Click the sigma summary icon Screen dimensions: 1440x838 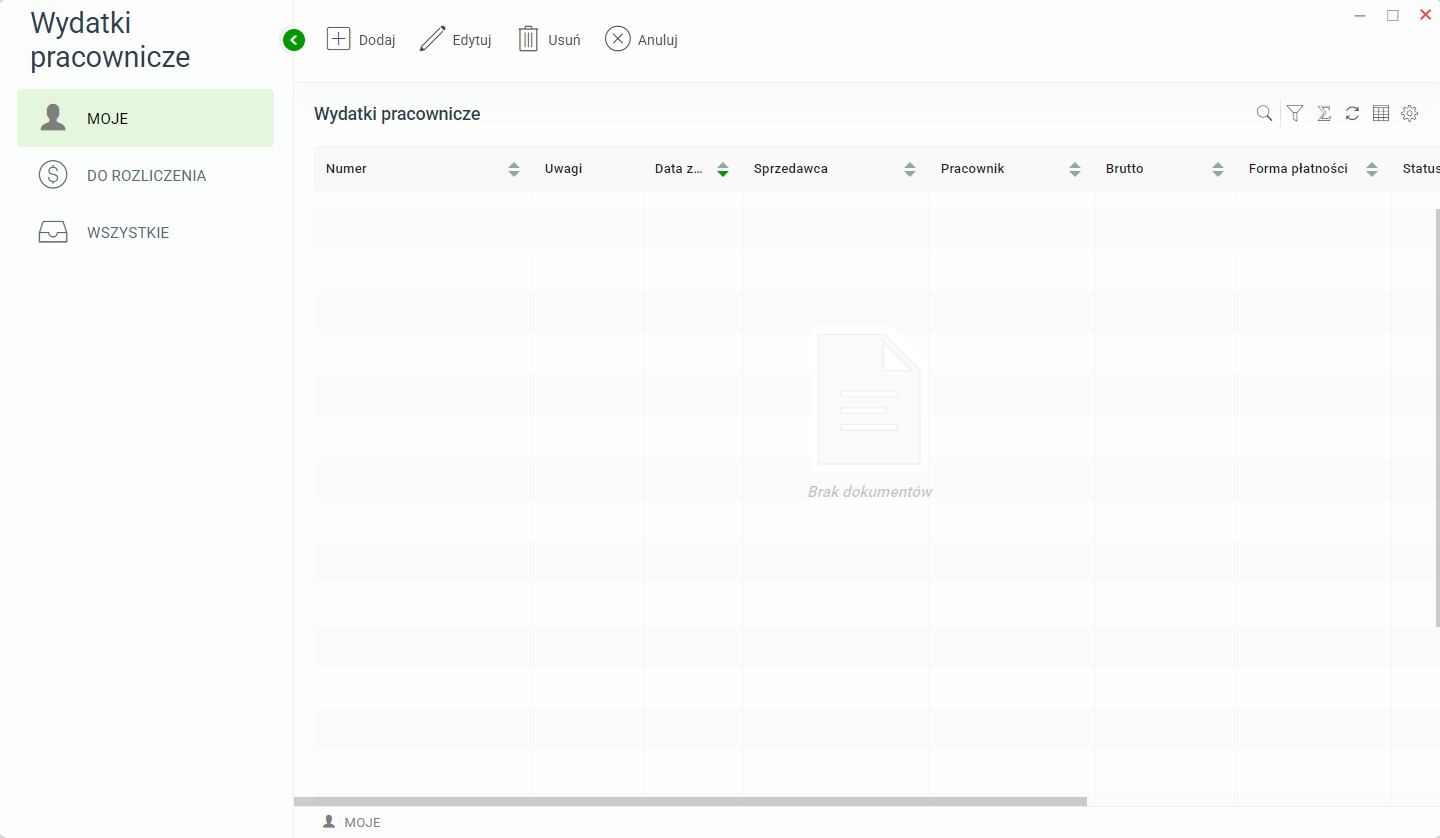click(x=1324, y=114)
